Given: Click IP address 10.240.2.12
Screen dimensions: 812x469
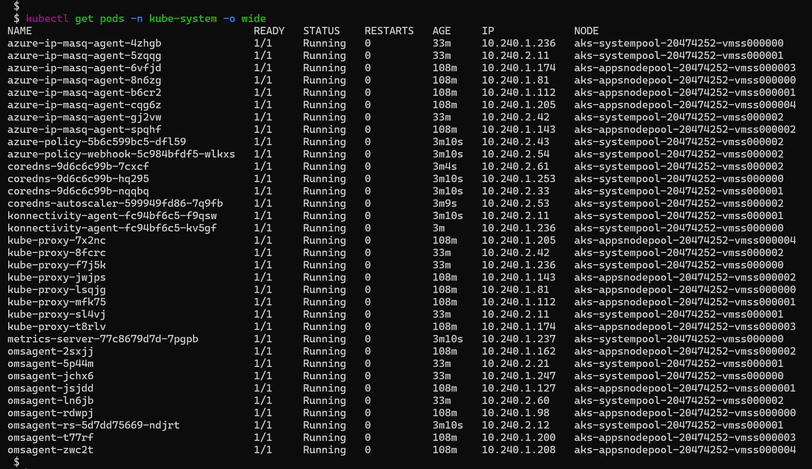Looking at the screenshot, I should pyautogui.click(x=515, y=425).
